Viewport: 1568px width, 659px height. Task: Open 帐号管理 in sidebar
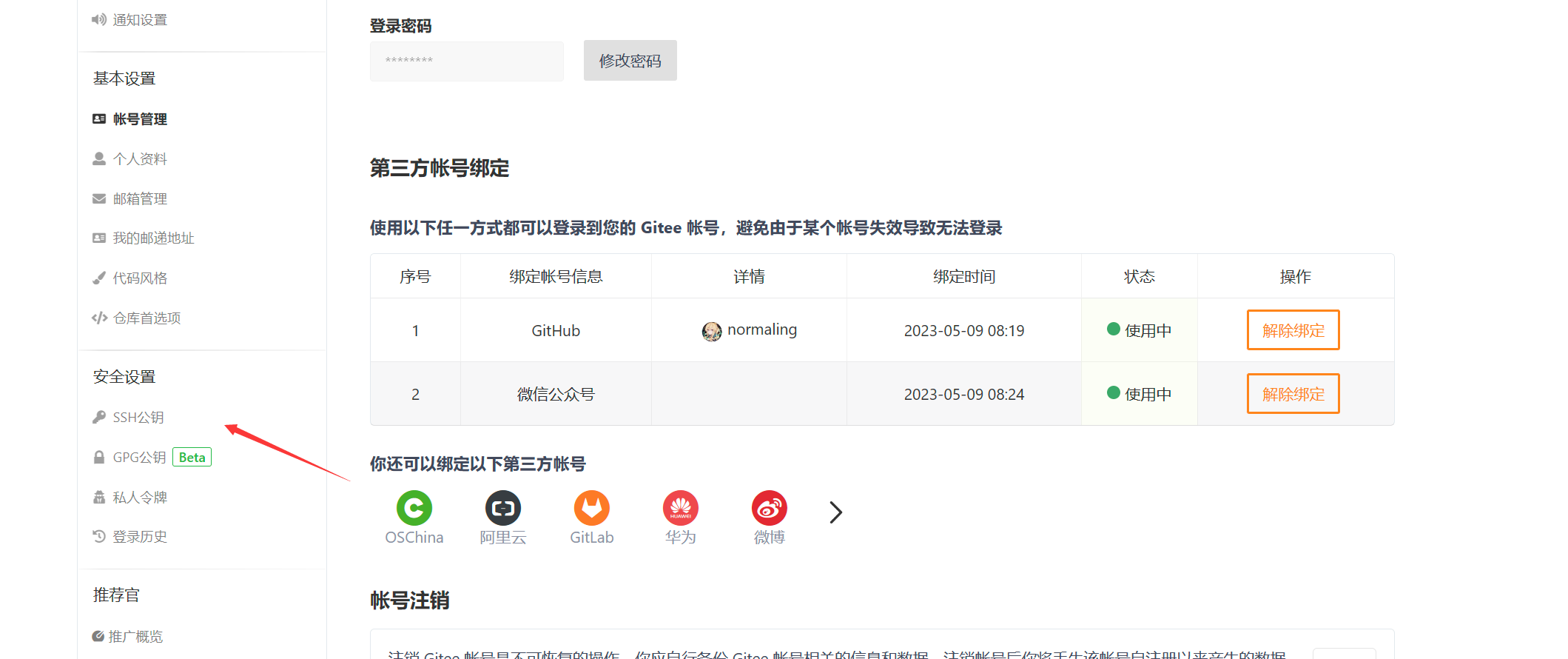coord(139,119)
